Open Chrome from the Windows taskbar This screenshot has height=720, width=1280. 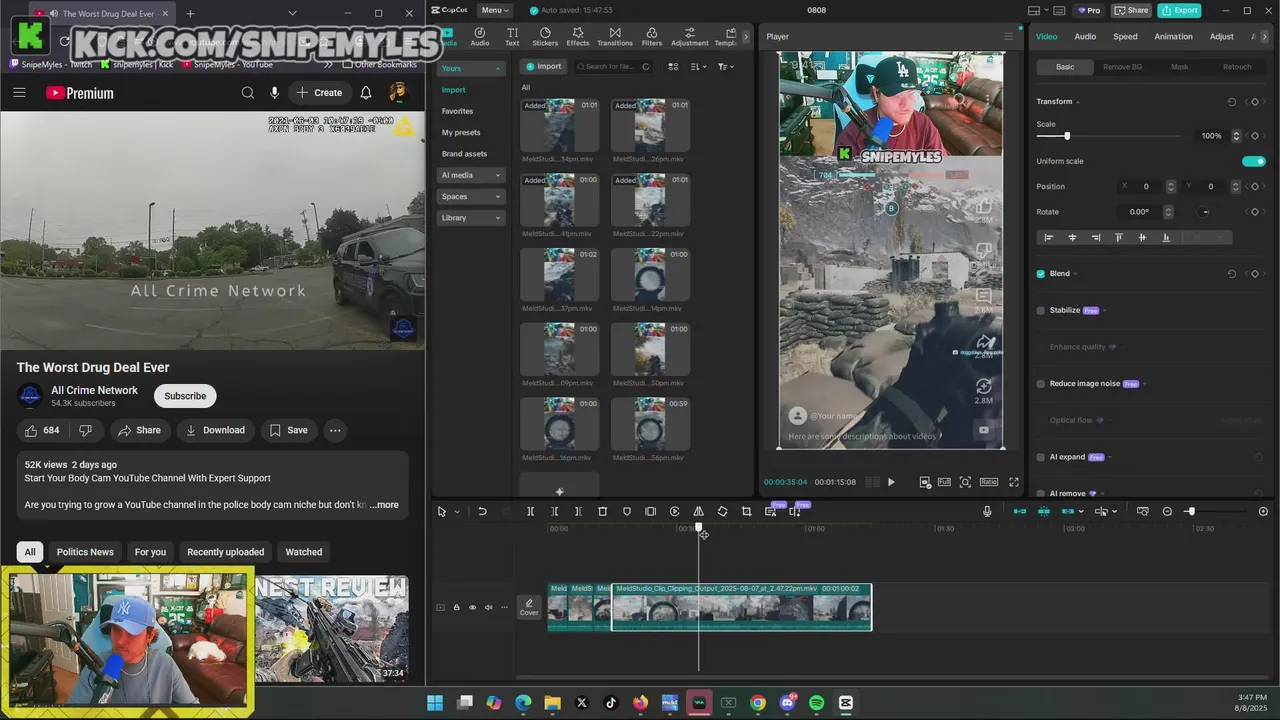(758, 703)
